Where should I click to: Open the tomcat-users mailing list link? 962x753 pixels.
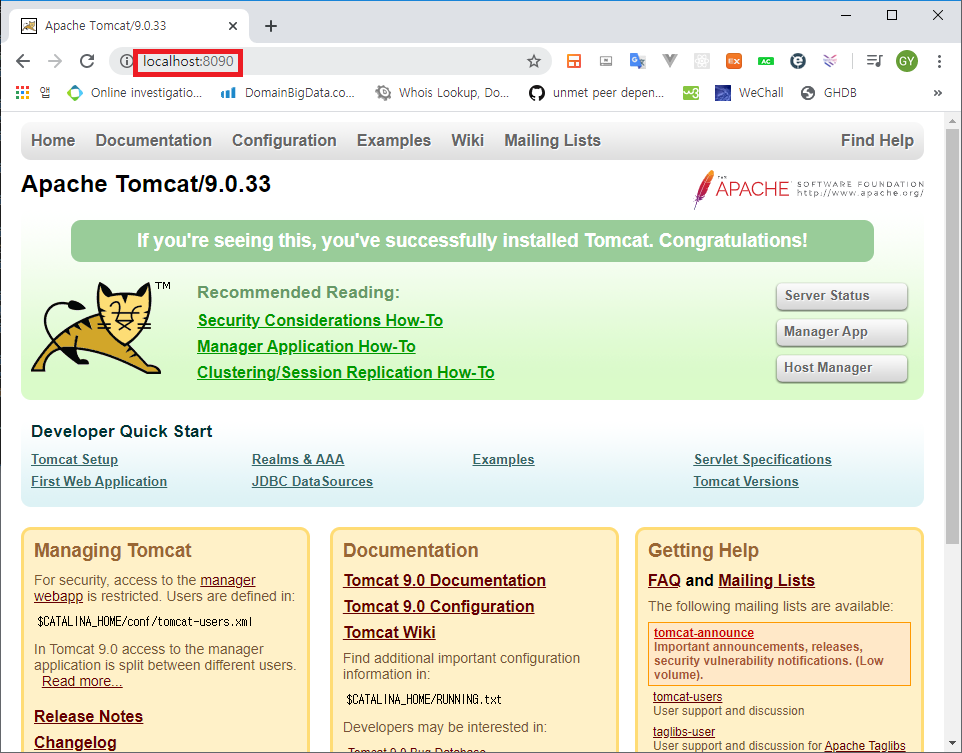pyautogui.click(x=687, y=697)
